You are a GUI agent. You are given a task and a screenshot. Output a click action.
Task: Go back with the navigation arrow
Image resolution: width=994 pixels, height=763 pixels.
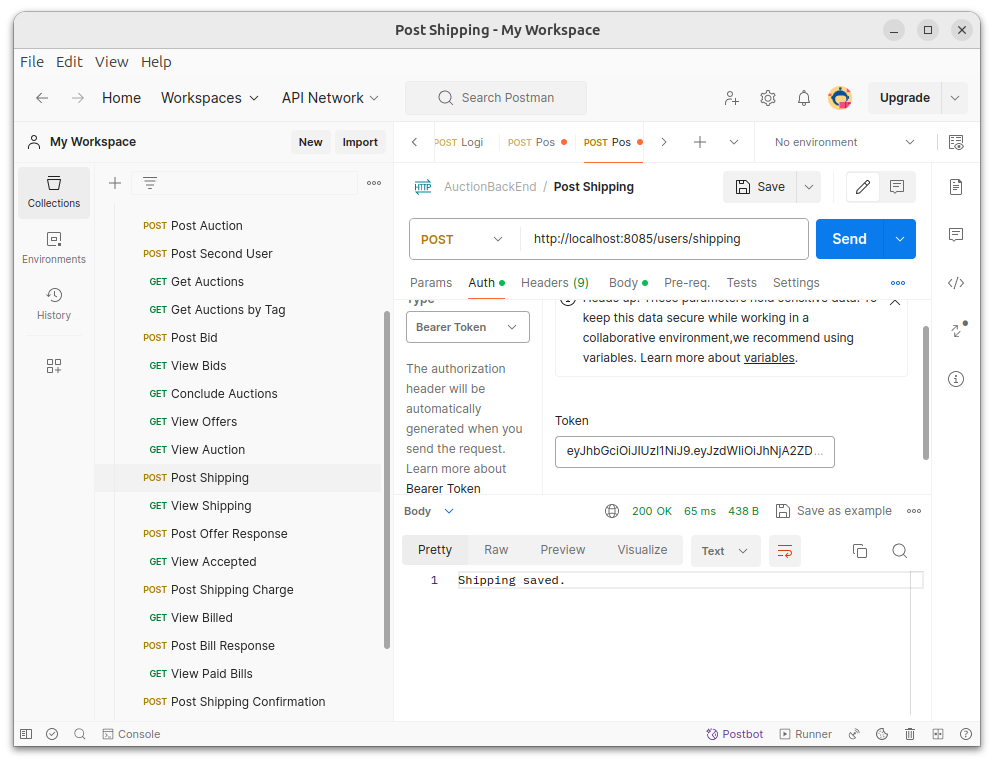(x=42, y=98)
